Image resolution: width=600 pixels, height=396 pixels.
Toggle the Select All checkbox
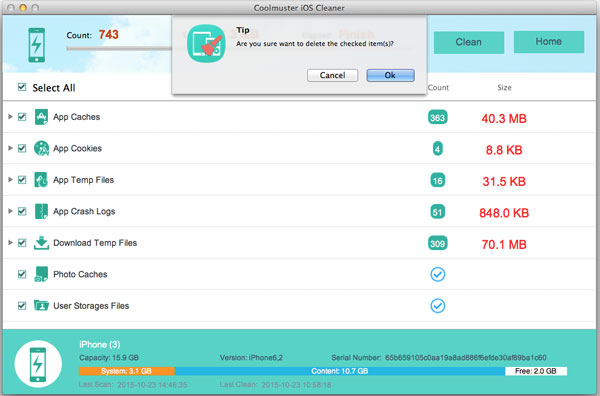(x=22, y=87)
